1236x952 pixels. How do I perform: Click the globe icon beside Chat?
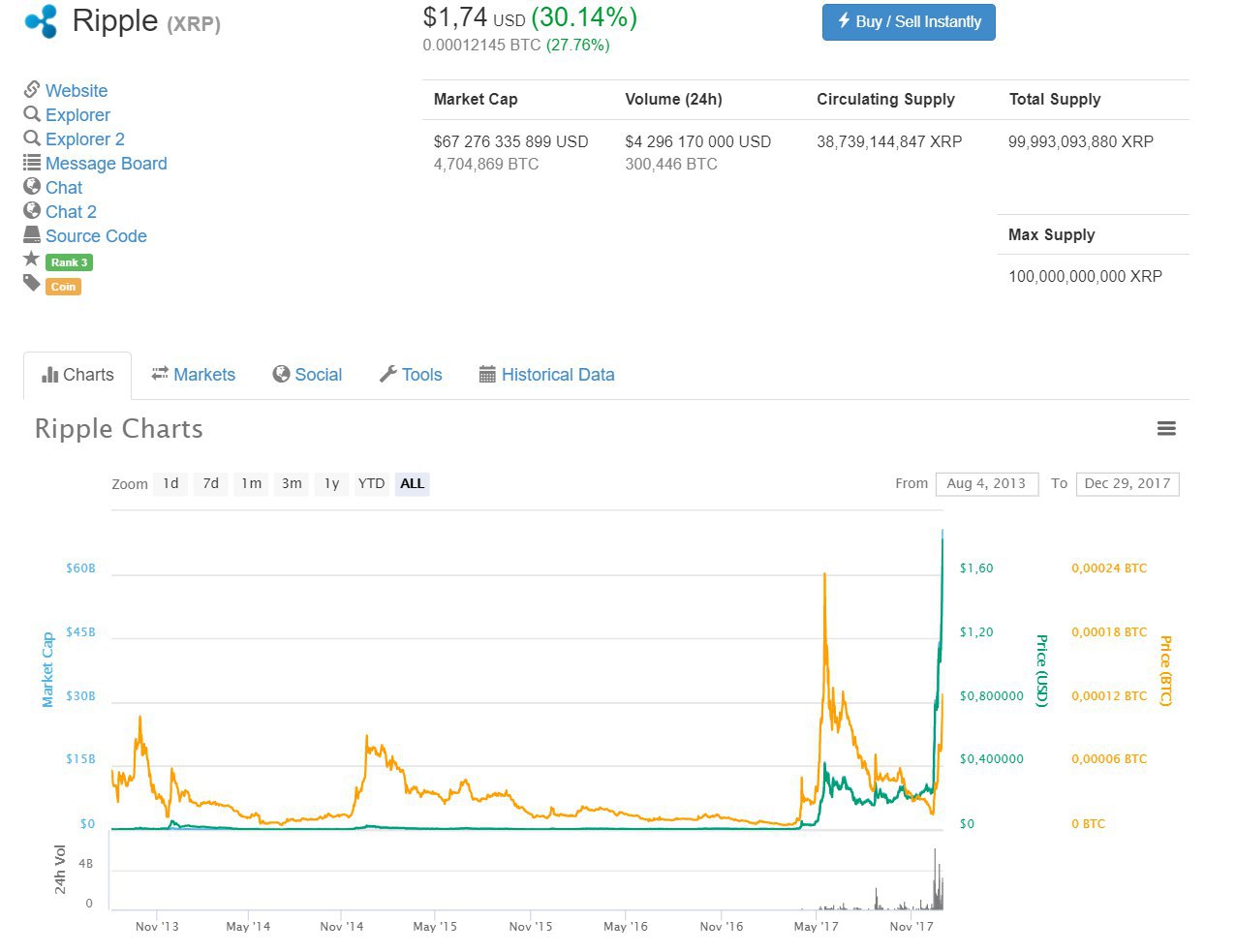32,186
